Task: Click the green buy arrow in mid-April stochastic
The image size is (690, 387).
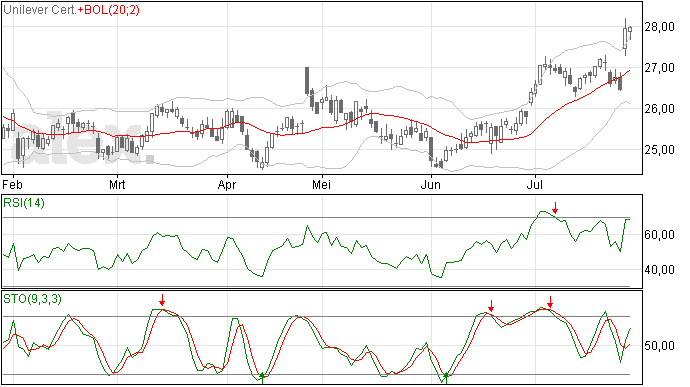Action: coord(262,378)
